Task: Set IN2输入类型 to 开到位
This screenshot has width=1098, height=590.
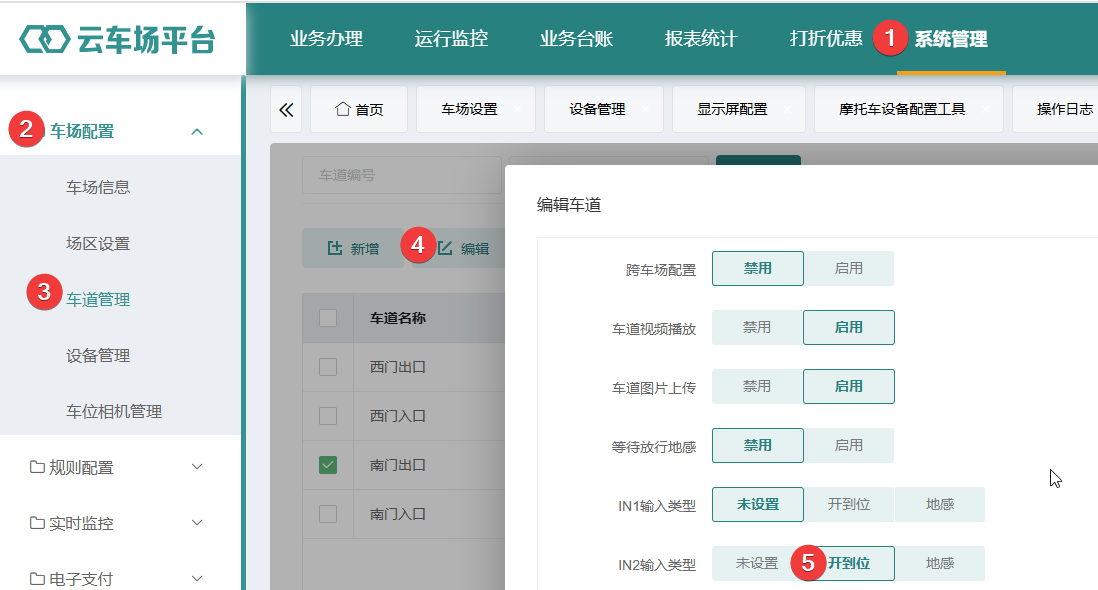Action: pos(849,563)
